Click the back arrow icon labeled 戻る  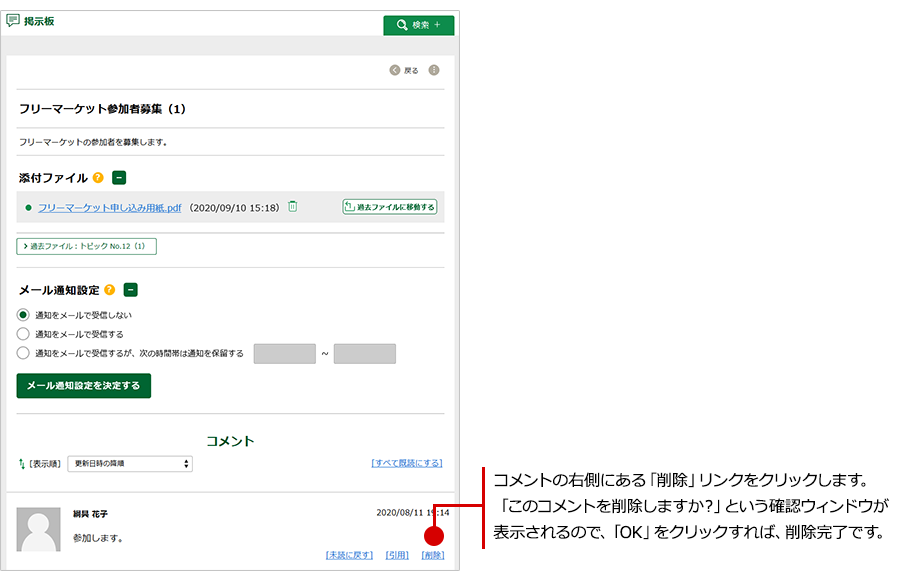click(396, 70)
